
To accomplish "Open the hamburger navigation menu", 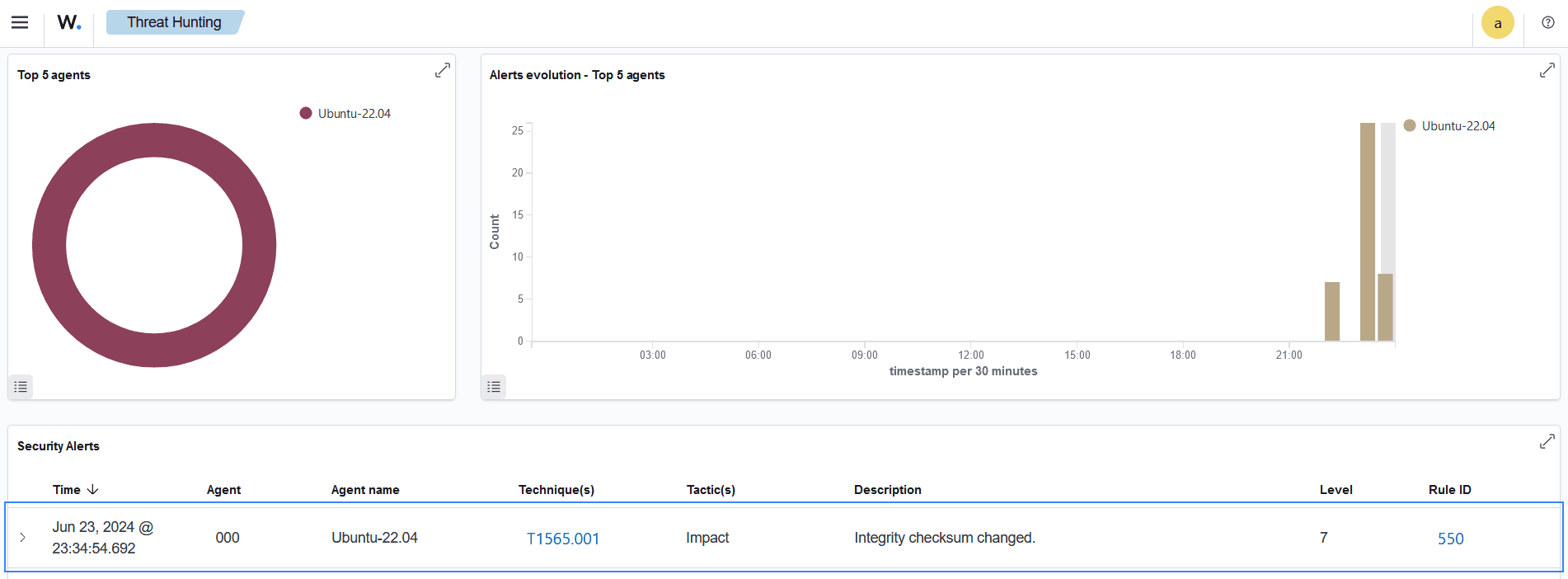I will click(x=20, y=22).
